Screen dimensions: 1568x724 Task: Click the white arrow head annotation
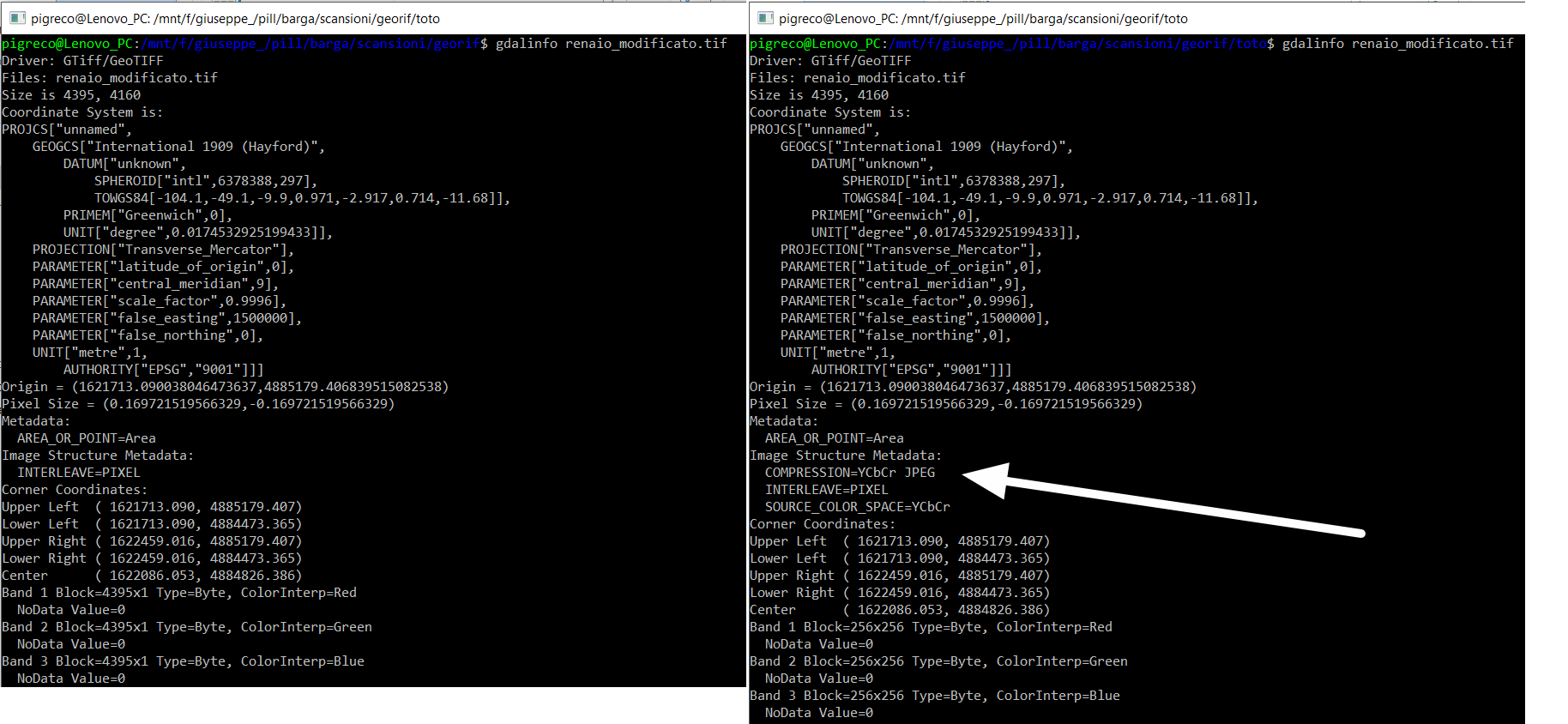tap(986, 479)
